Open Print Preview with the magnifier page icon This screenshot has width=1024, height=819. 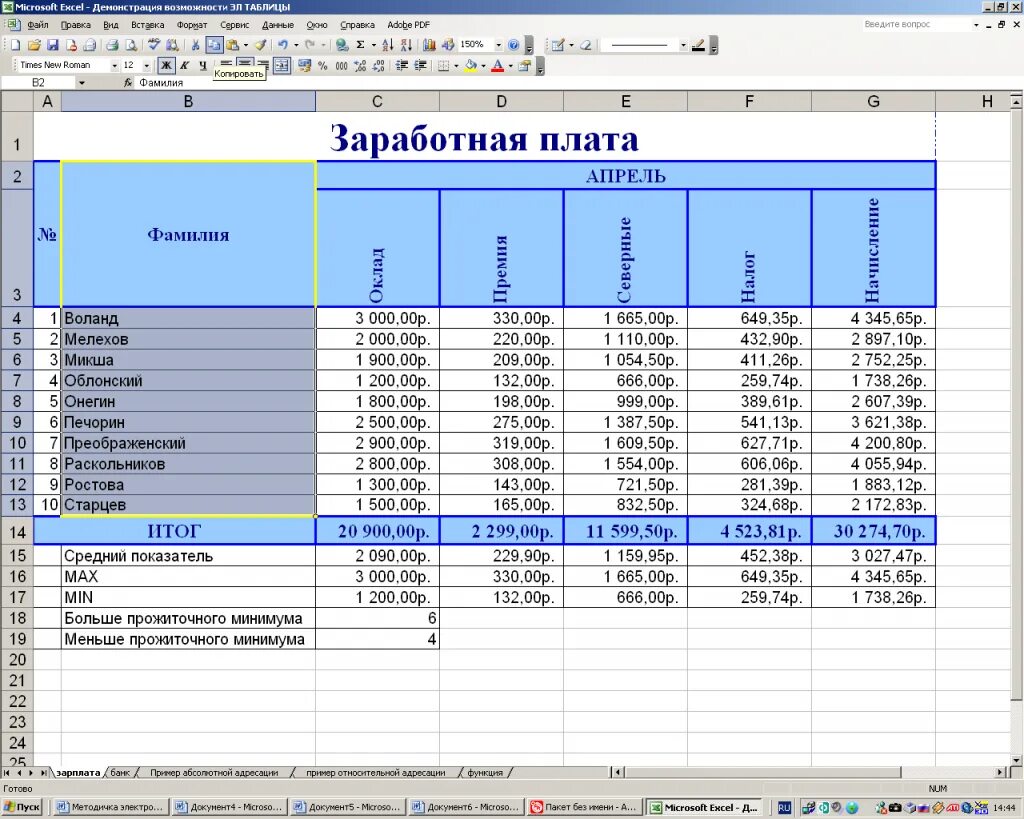tap(131, 45)
